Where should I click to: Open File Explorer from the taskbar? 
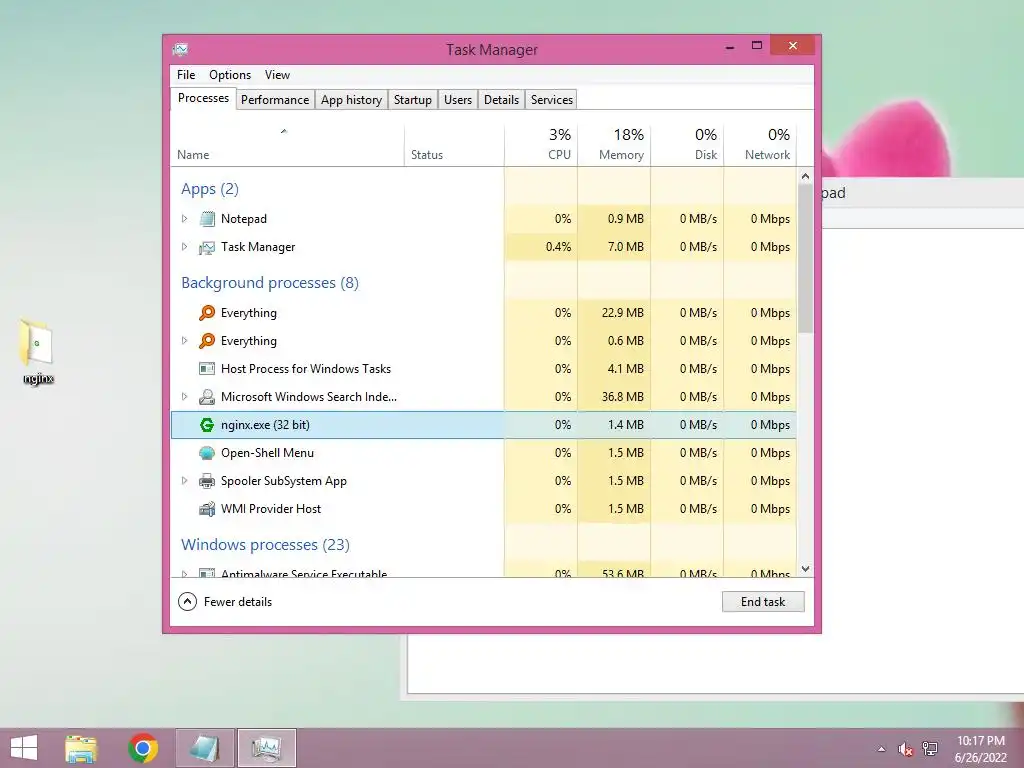tap(81, 748)
